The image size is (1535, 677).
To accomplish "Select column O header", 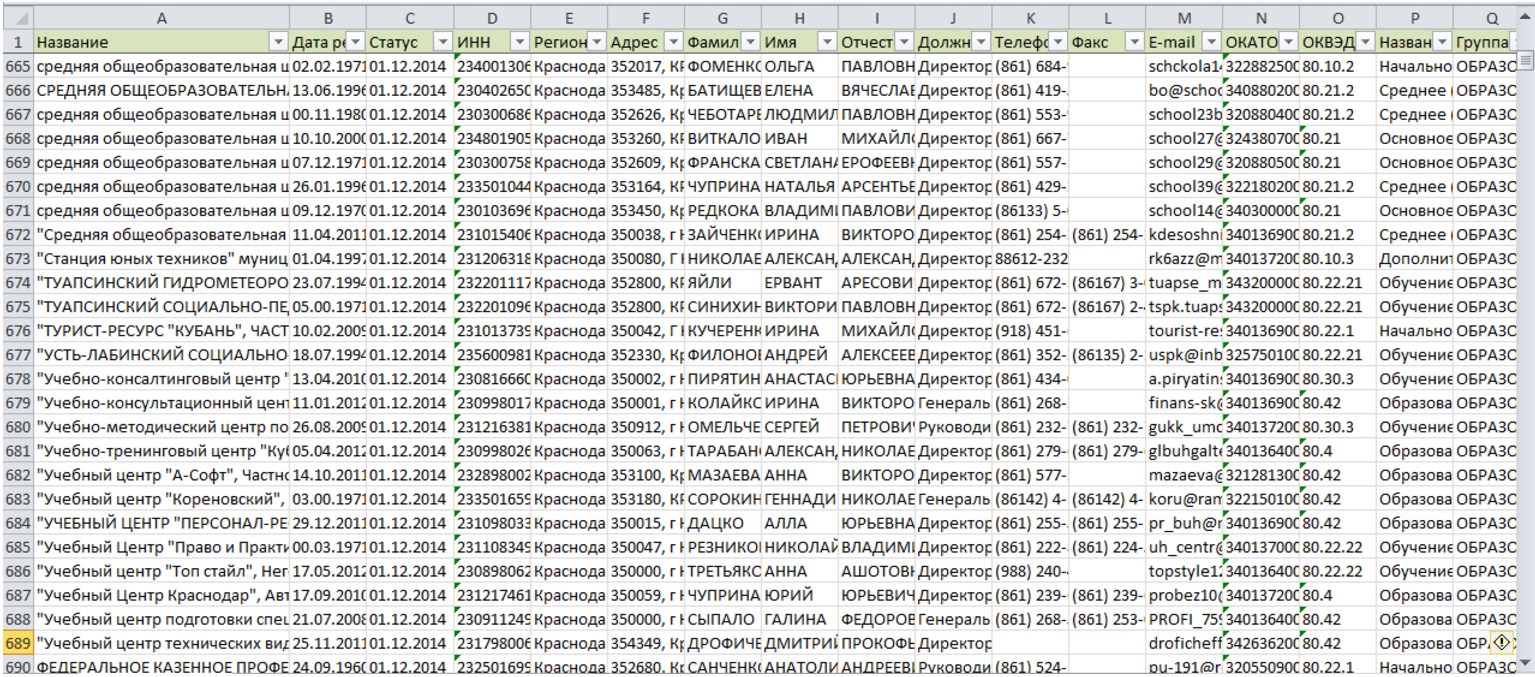I will tap(1338, 19).
